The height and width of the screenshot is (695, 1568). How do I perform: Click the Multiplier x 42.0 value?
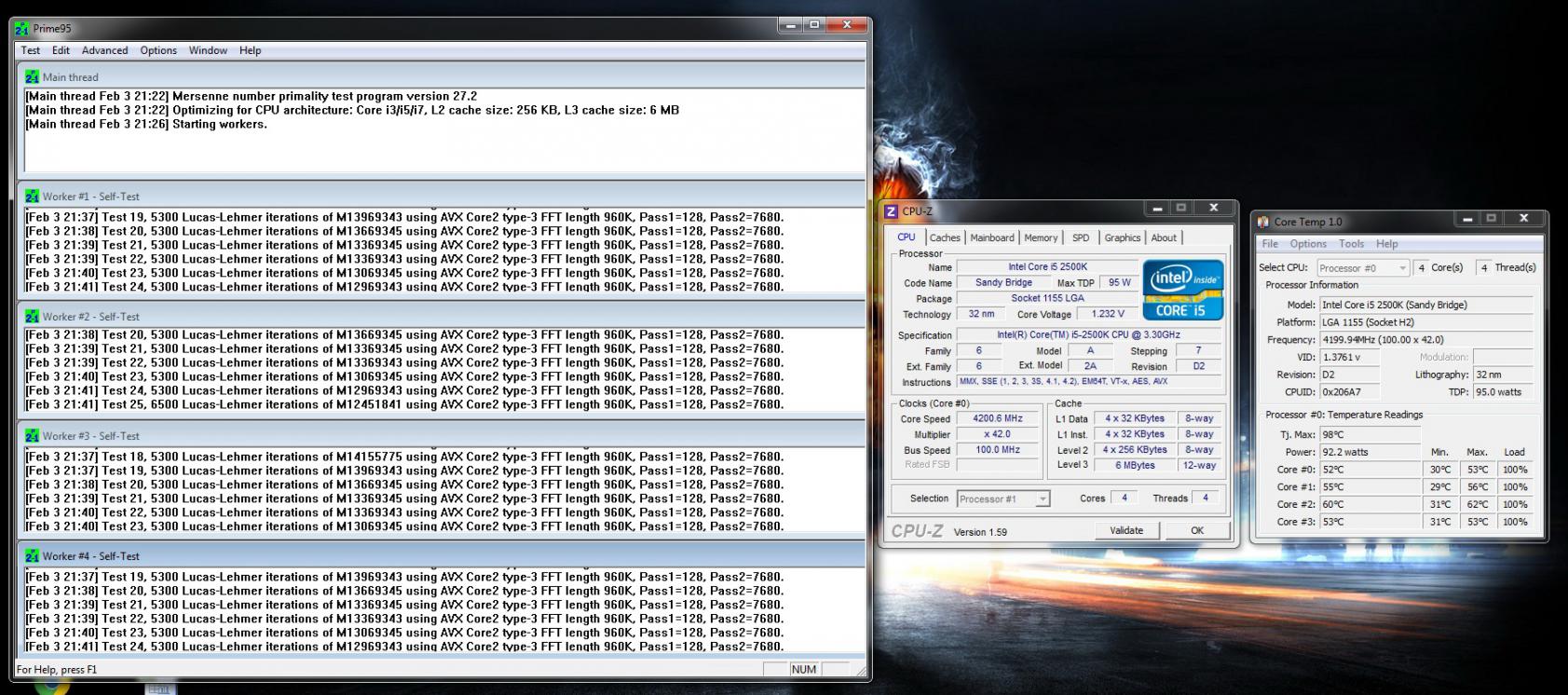point(997,434)
